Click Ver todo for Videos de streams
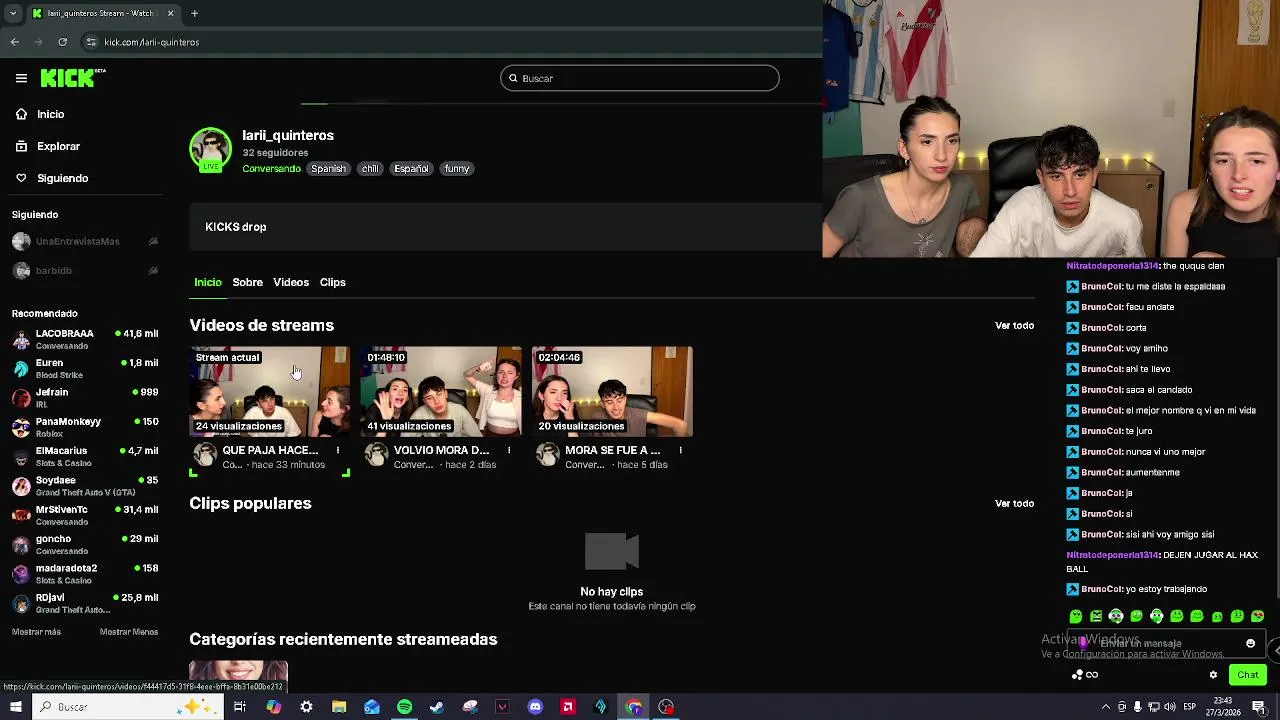This screenshot has height=720, width=1280. (x=1014, y=325)
